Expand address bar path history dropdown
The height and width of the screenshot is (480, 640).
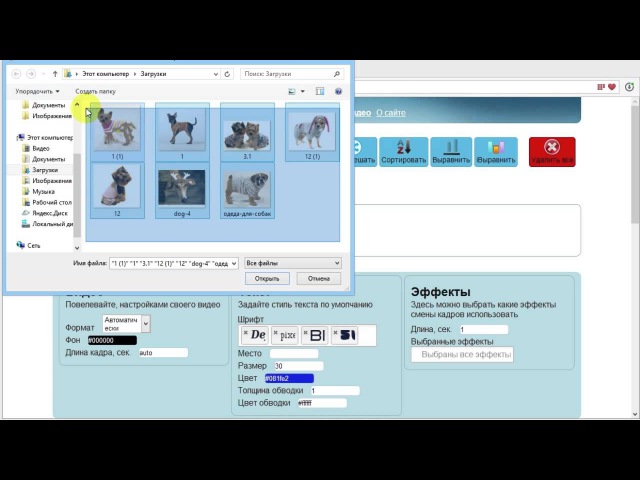point(216,74)
